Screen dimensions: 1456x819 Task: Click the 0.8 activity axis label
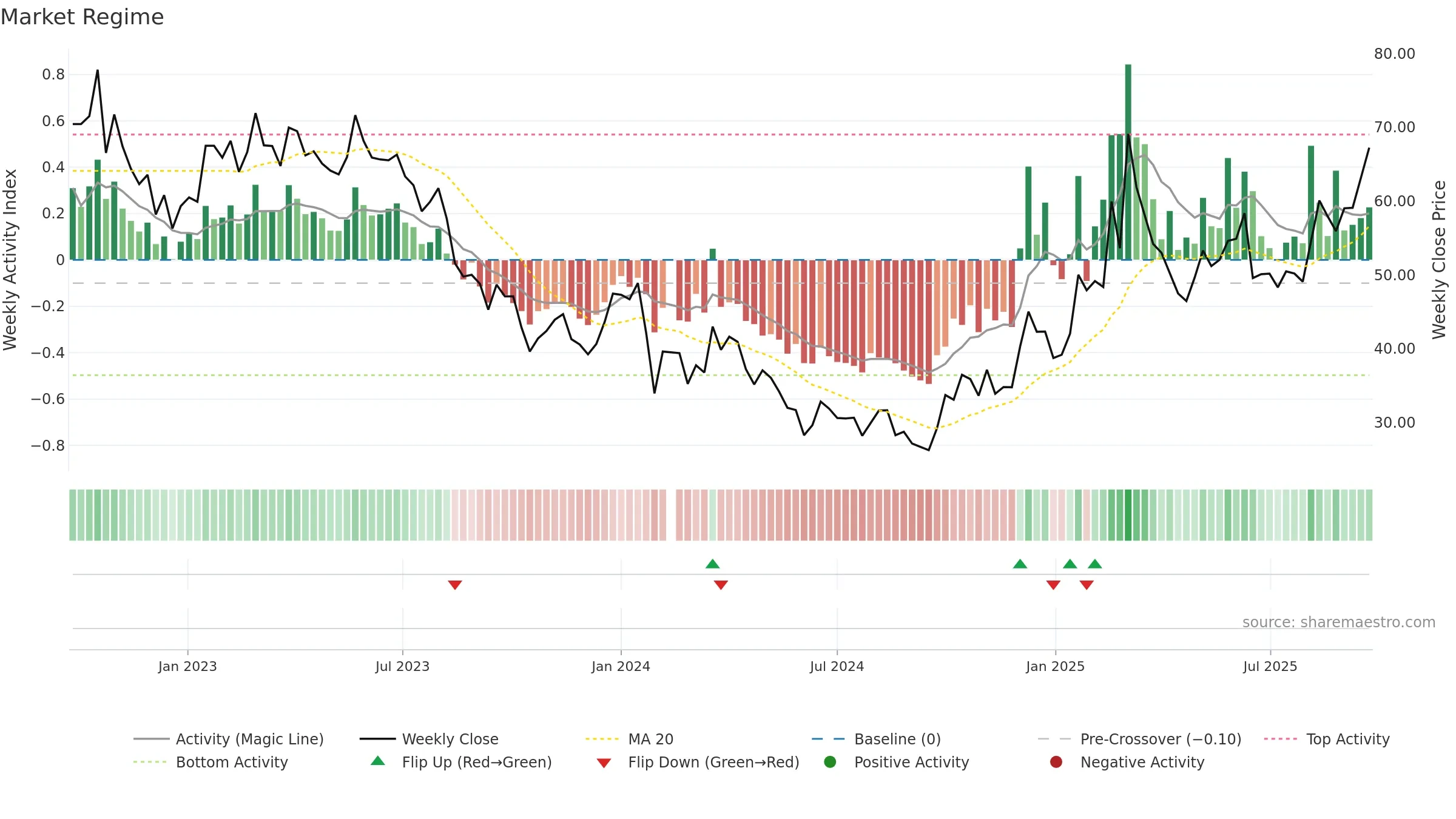coord(53,75)
